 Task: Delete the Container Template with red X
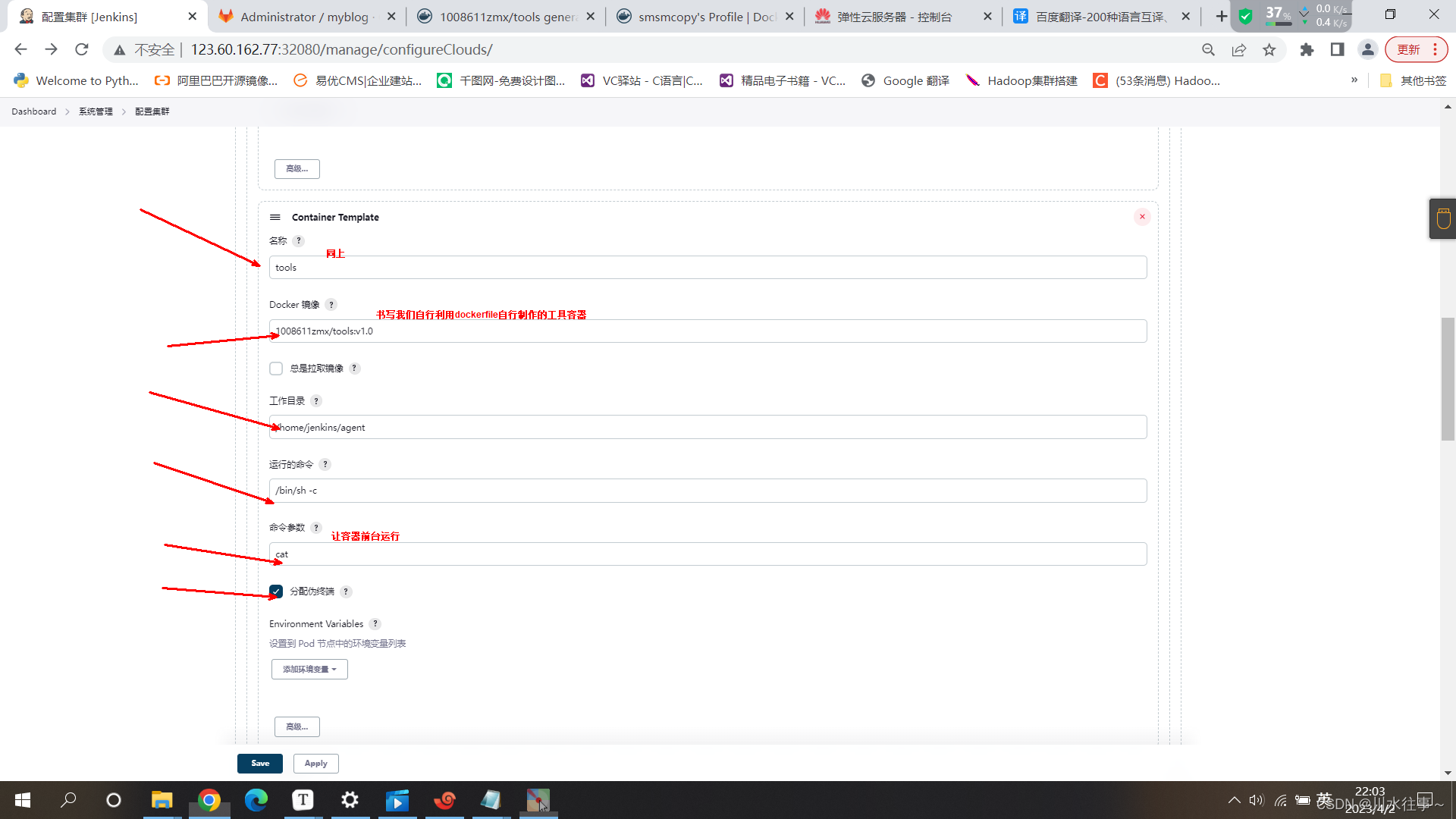(1142, 217)
